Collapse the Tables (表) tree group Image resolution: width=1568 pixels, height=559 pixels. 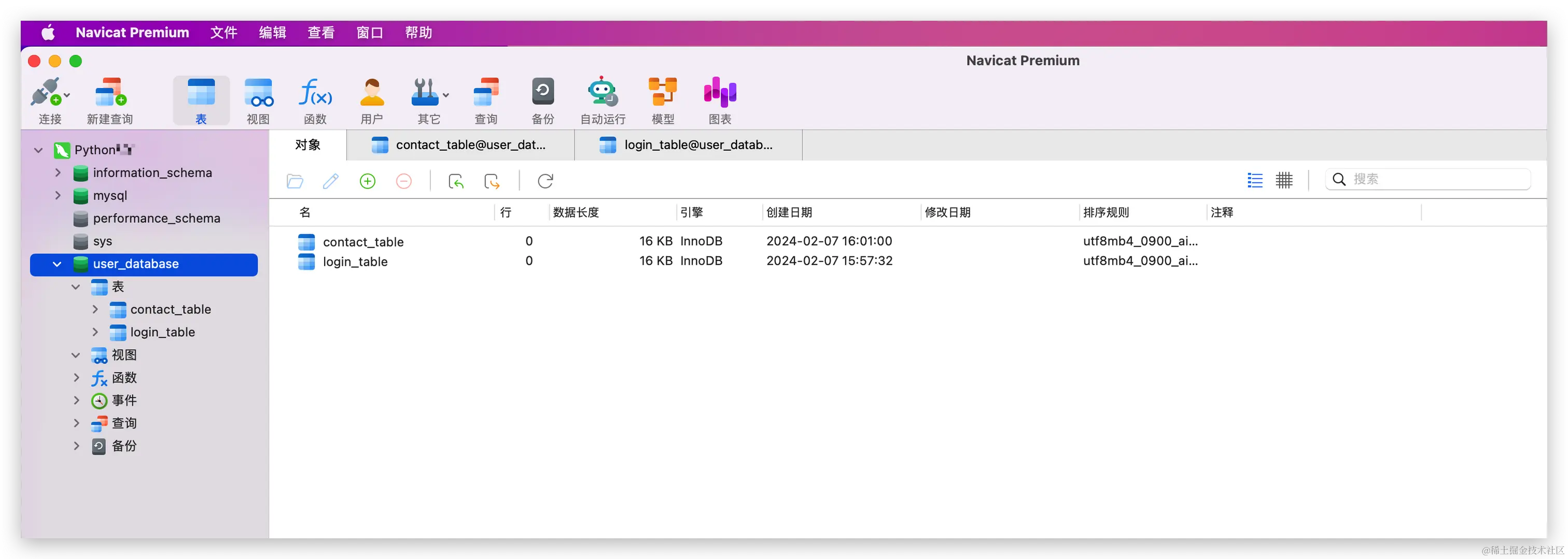pyautogui.click(x=76, y=286)
